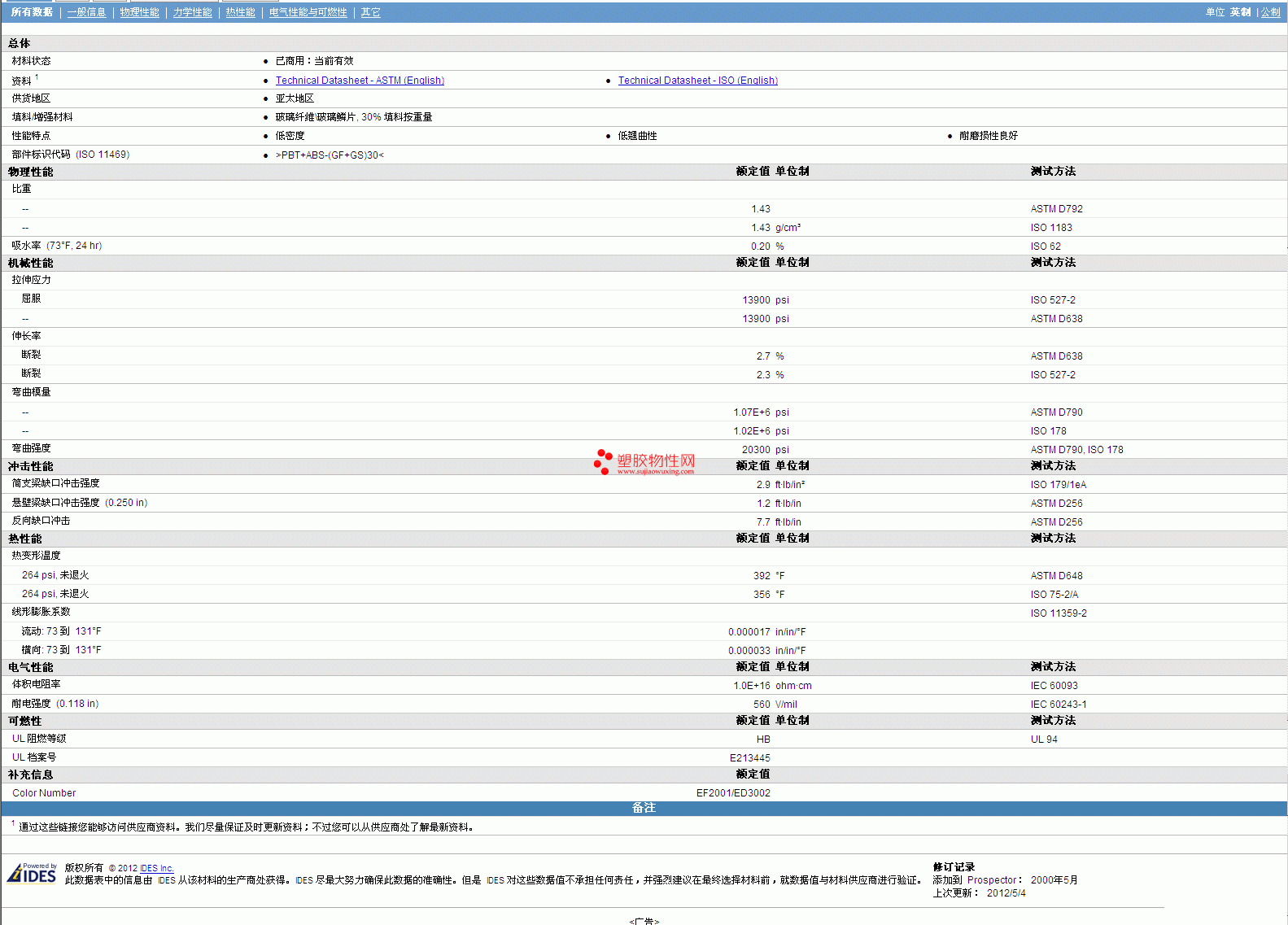The image size is (1288, 925).
Task: Select the 0.000033 expansion coefficient value
Action: tap(749, 651)
